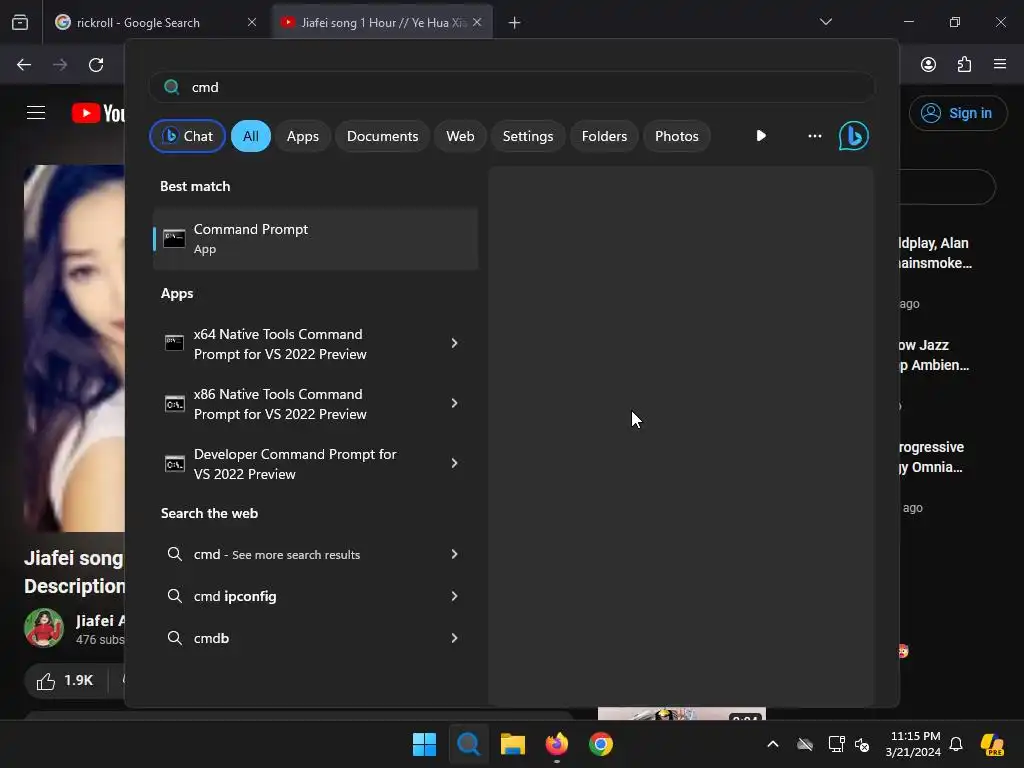This screenshot has height=768, width=1024.
Task: Expand the 'cmd ipconfig' web suggestion chevron
Action: click(455, 596)
